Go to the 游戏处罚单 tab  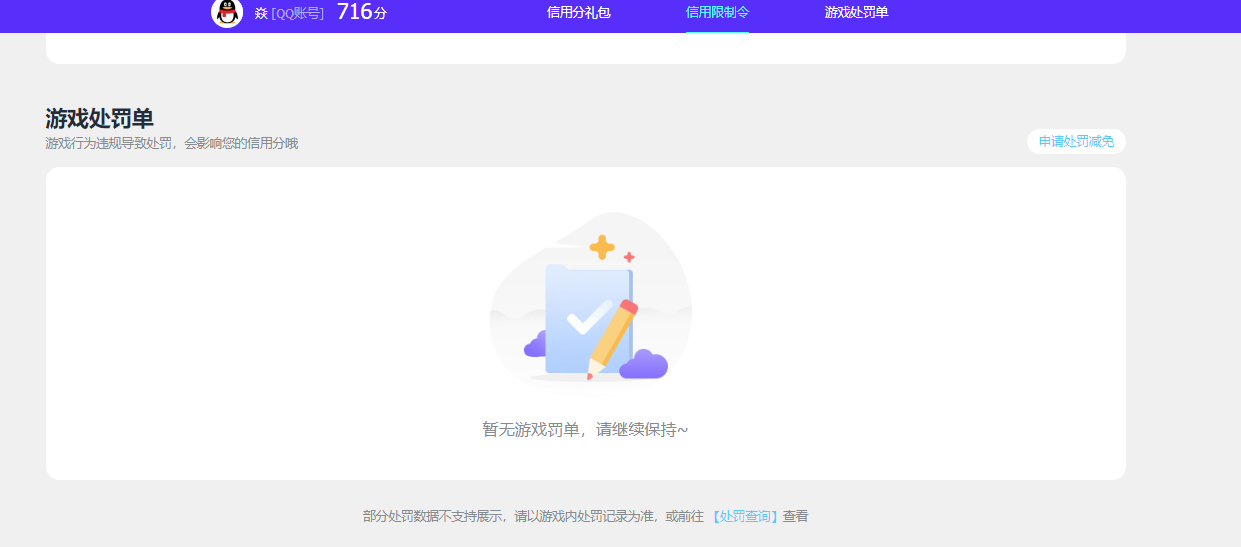pos(856,13)
